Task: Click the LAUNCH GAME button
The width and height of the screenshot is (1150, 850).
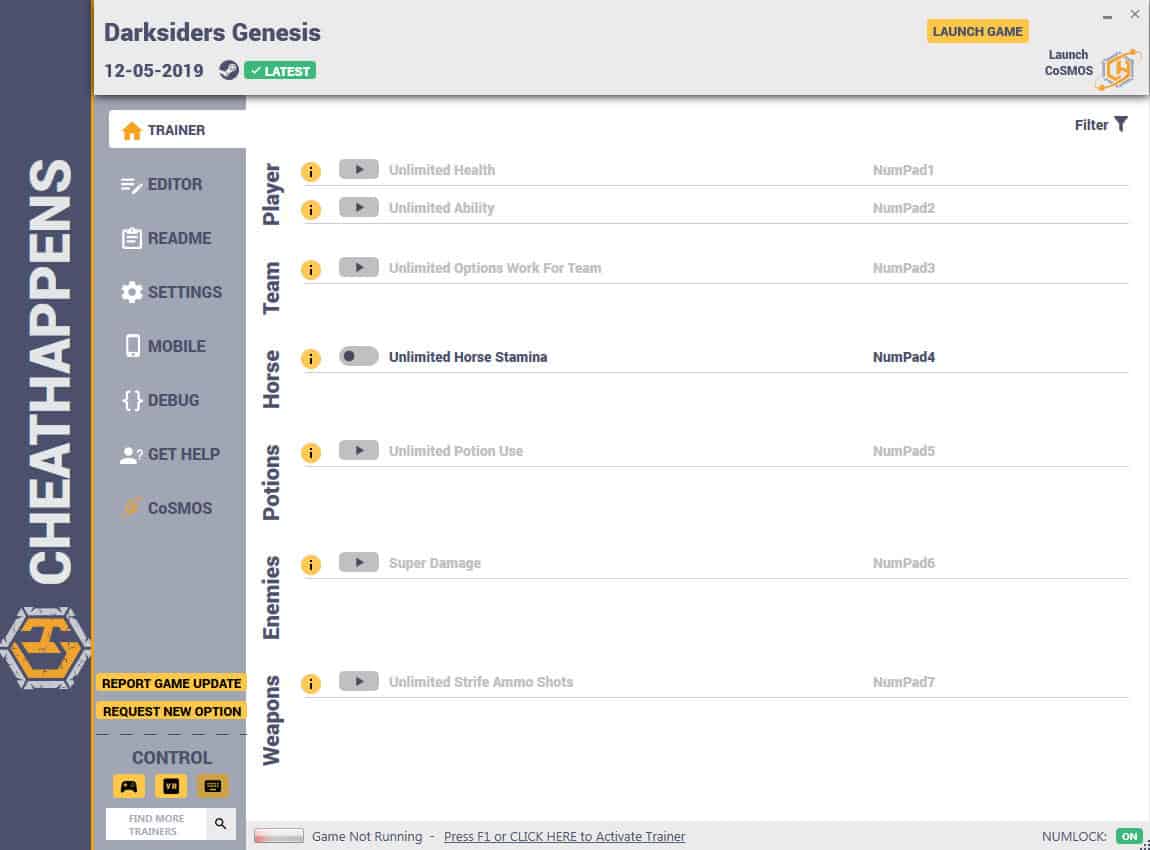Action: tap(977, 32)
